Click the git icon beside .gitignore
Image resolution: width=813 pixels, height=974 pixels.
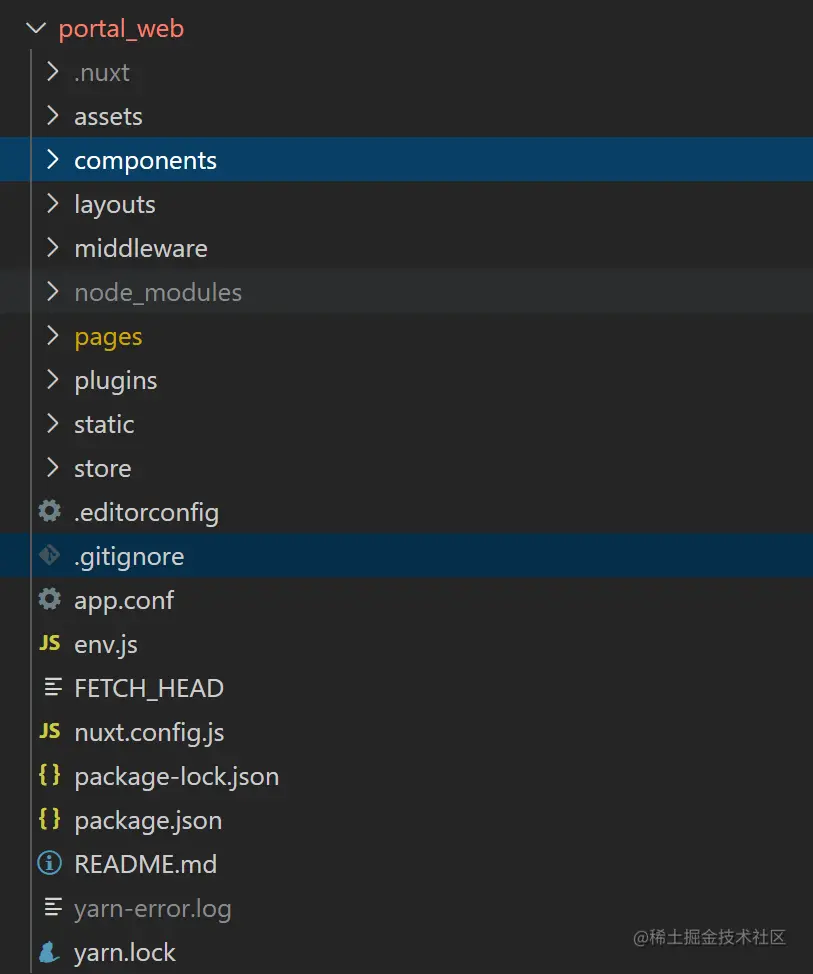[49, 556]
